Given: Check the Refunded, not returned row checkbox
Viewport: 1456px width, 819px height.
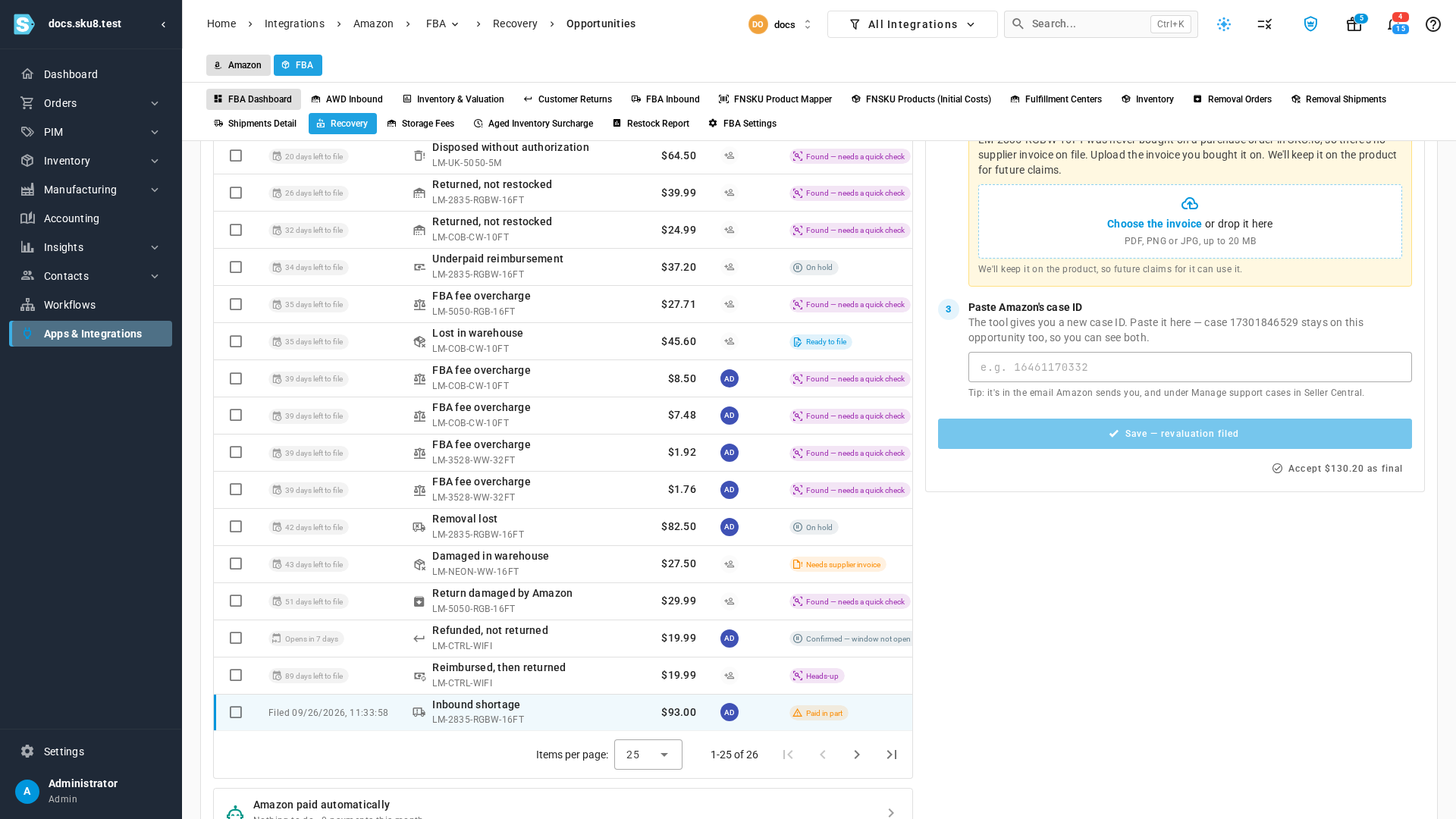Looking at the screenshot, I should 236,638.
